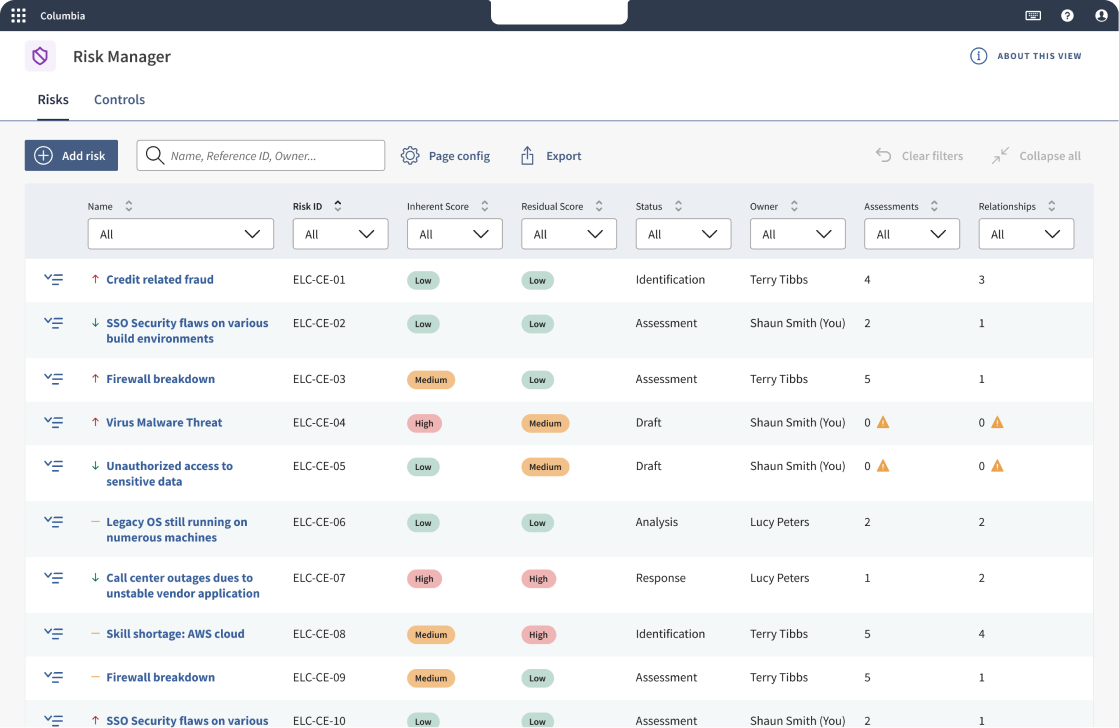Viewport: 1119px width, 728px height.
Task: Click Assessments warning icon for ELC-CE-04
Action: pyautogui.click(x=883, y=423)
